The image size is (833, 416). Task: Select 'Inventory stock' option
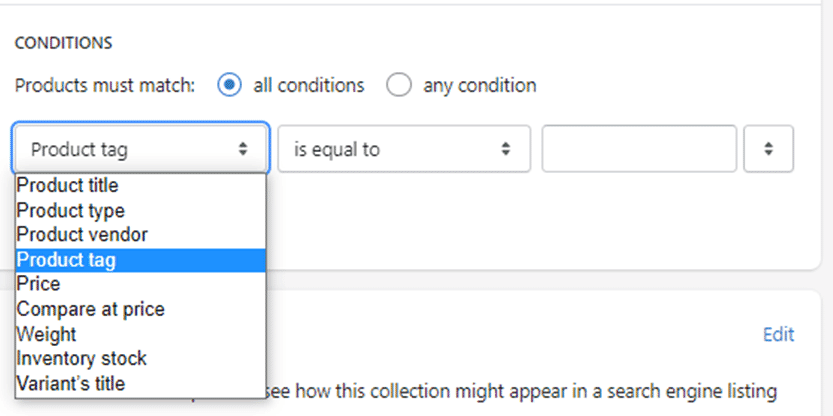[141, 359]
